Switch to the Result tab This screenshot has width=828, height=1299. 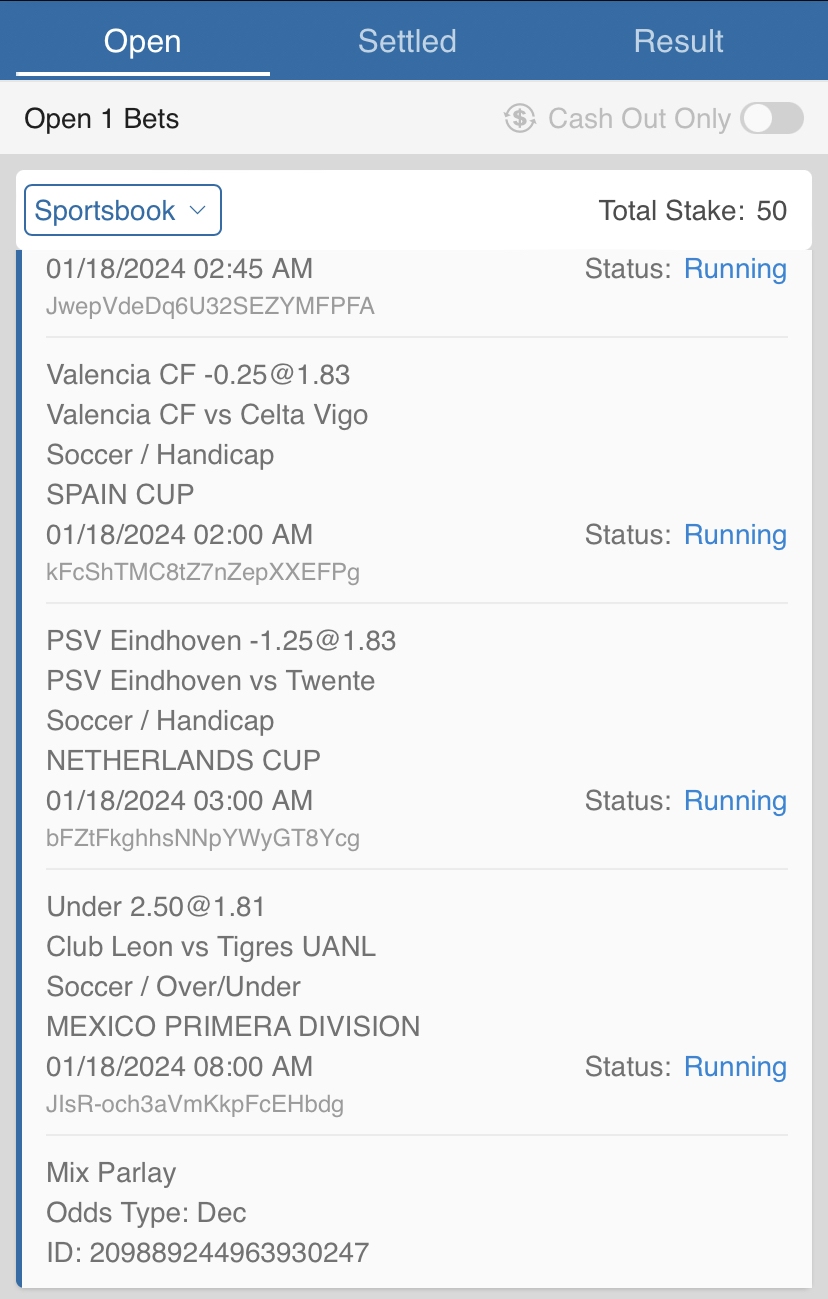point(679,41)
